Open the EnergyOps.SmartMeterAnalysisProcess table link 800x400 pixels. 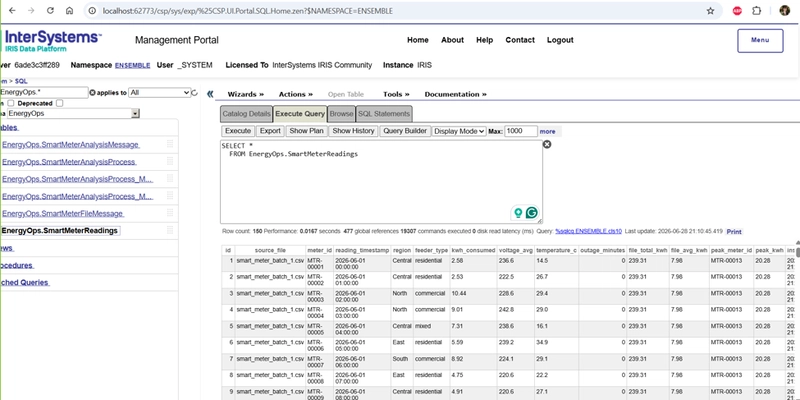pyautogui.click(x=69, y=162)
